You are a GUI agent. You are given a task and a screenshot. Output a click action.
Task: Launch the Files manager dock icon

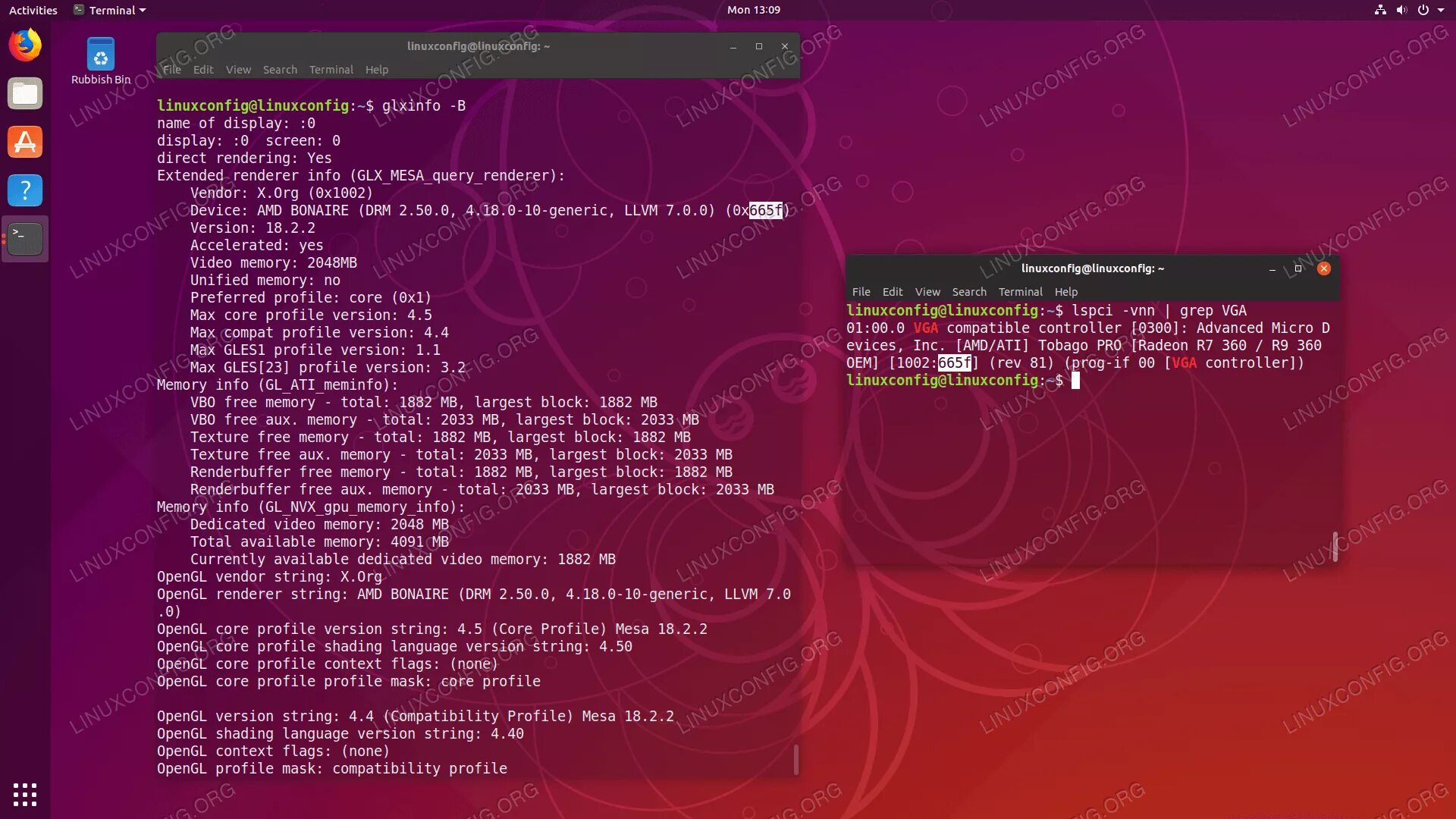25,93
